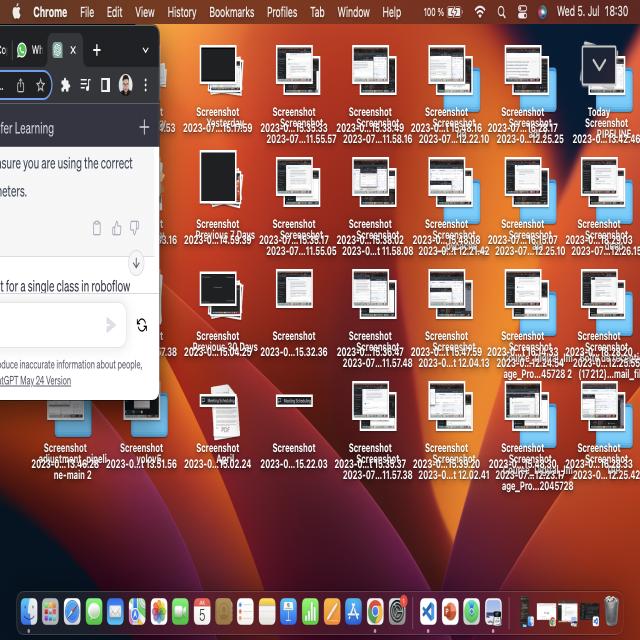640x640 pixels.
Task: Click the regenerate response icon
Action: coord(142,325)
